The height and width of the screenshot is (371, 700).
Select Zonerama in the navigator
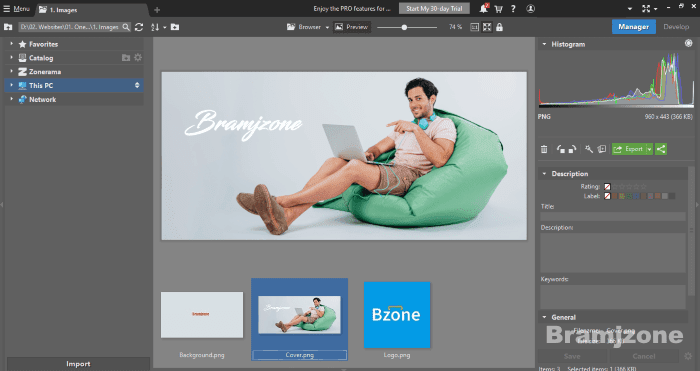(45, 71)
